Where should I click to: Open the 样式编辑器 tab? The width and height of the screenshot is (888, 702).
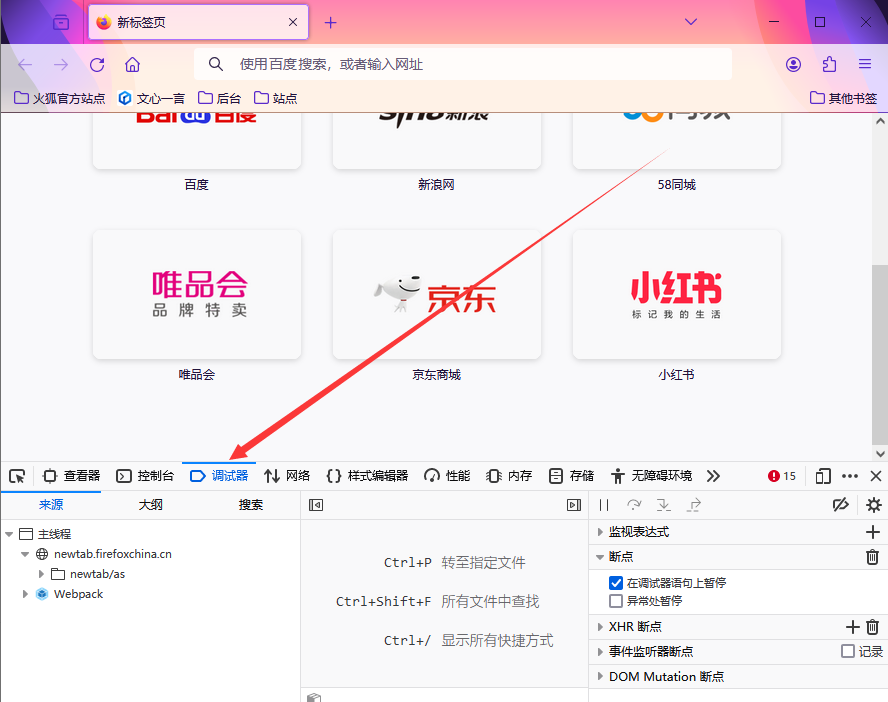click(x=368, y=476)
